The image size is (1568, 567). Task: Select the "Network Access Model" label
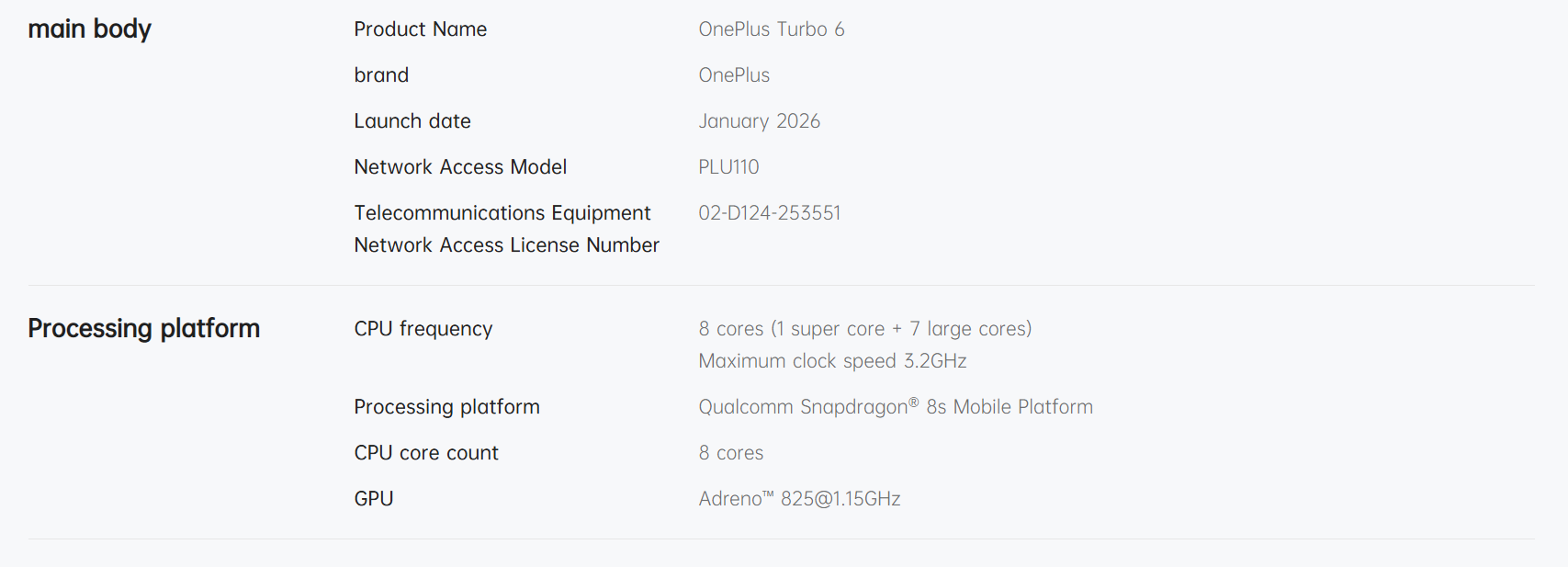tap(460, 167)
